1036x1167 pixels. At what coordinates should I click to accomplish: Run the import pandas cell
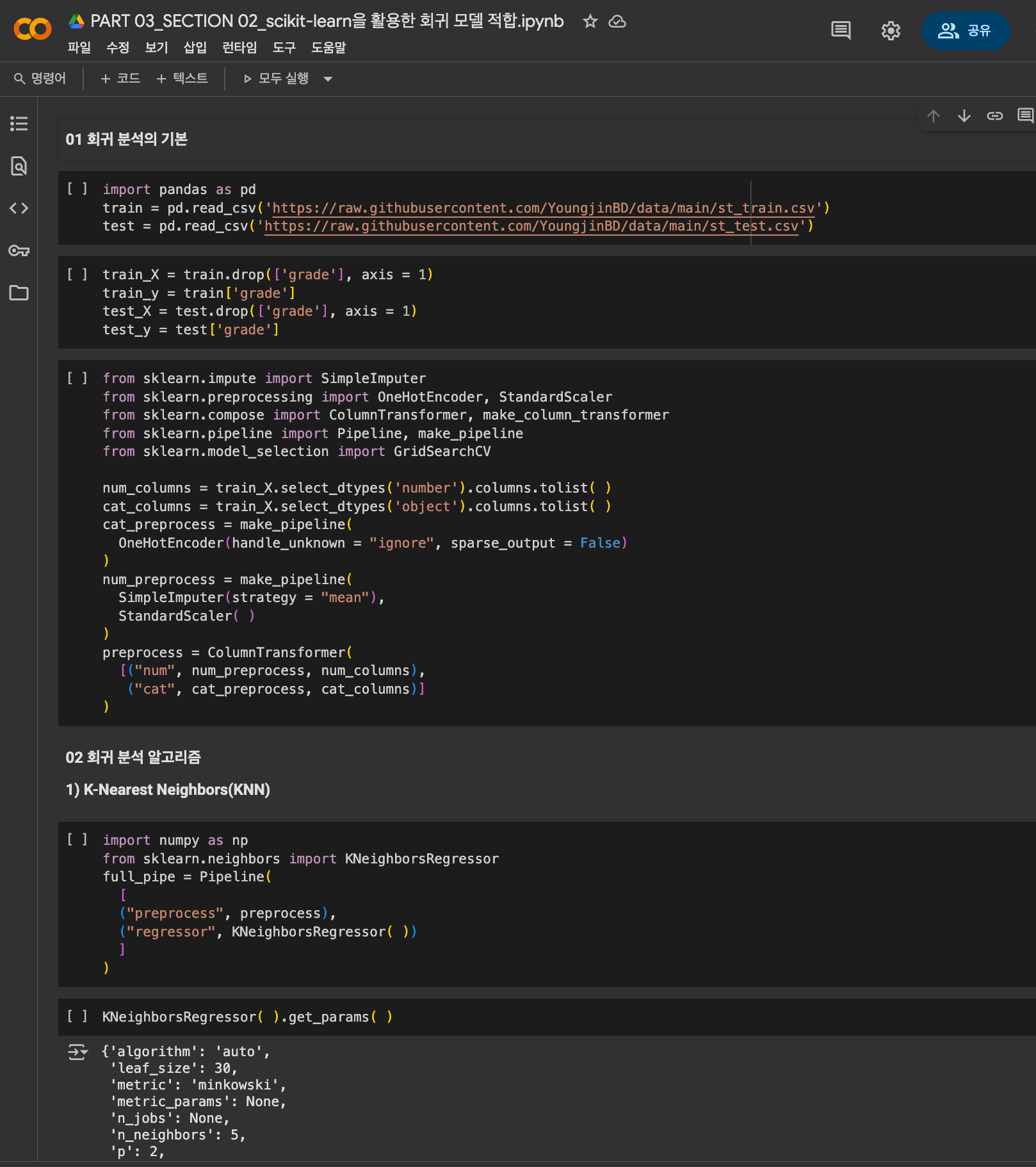(77, 188)
